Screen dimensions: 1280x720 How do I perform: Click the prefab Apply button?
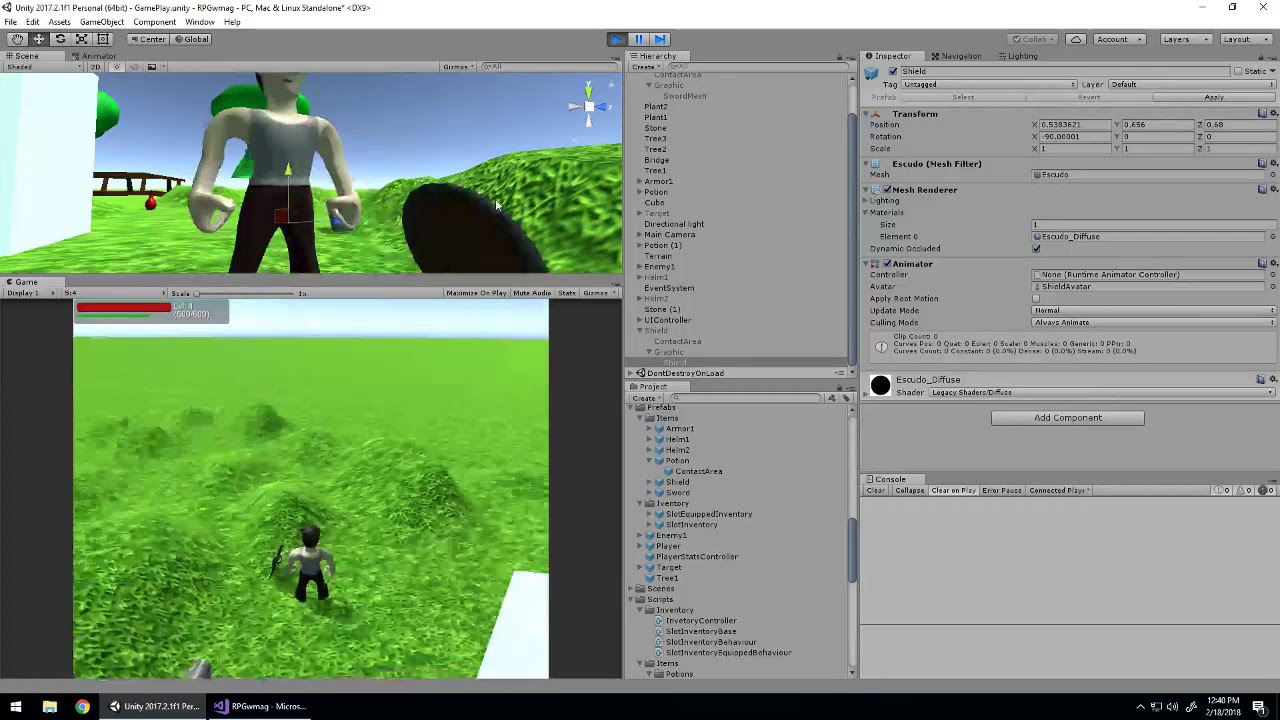[1214, 98]
